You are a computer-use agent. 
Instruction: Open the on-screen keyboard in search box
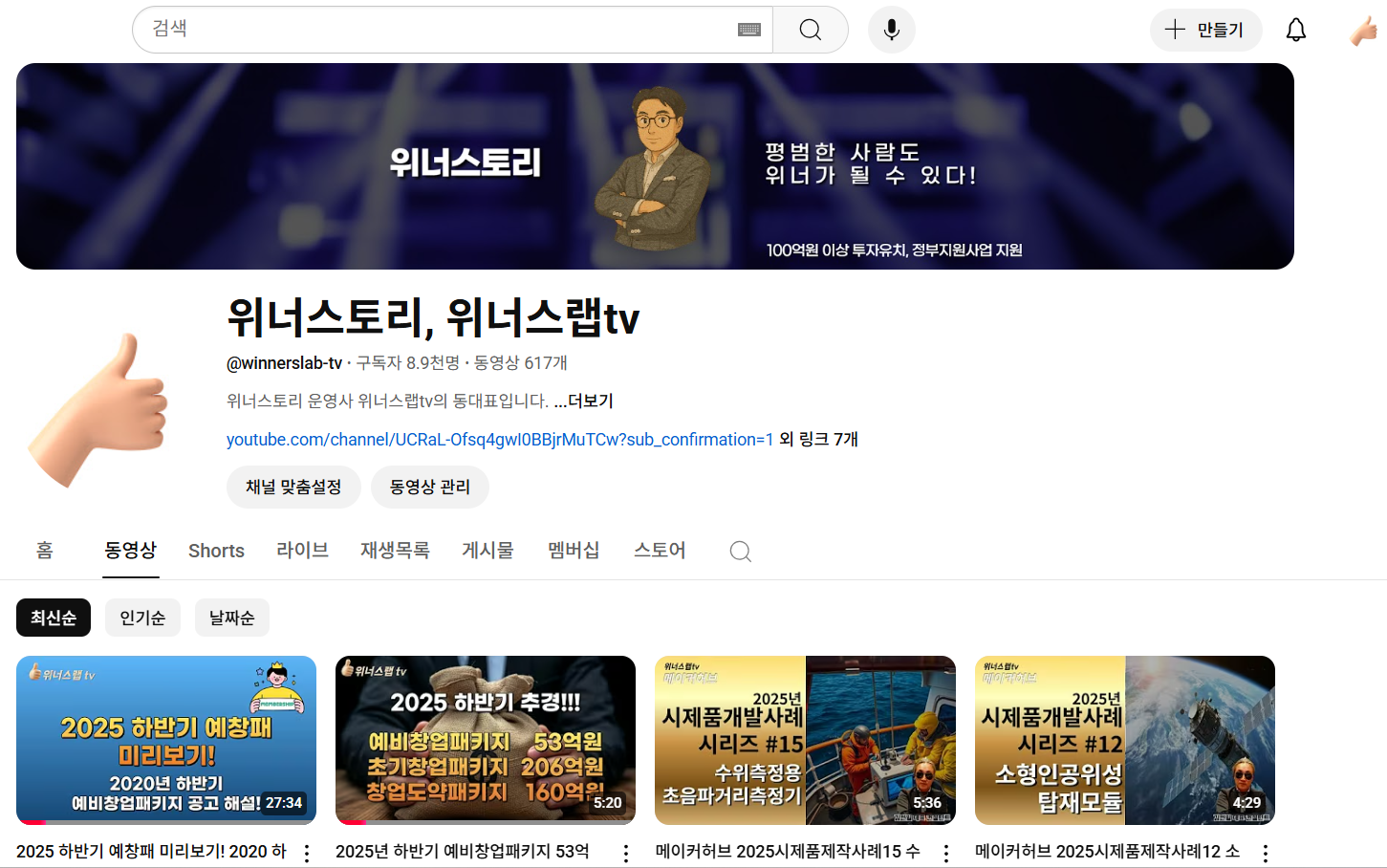tap(749, 30)
